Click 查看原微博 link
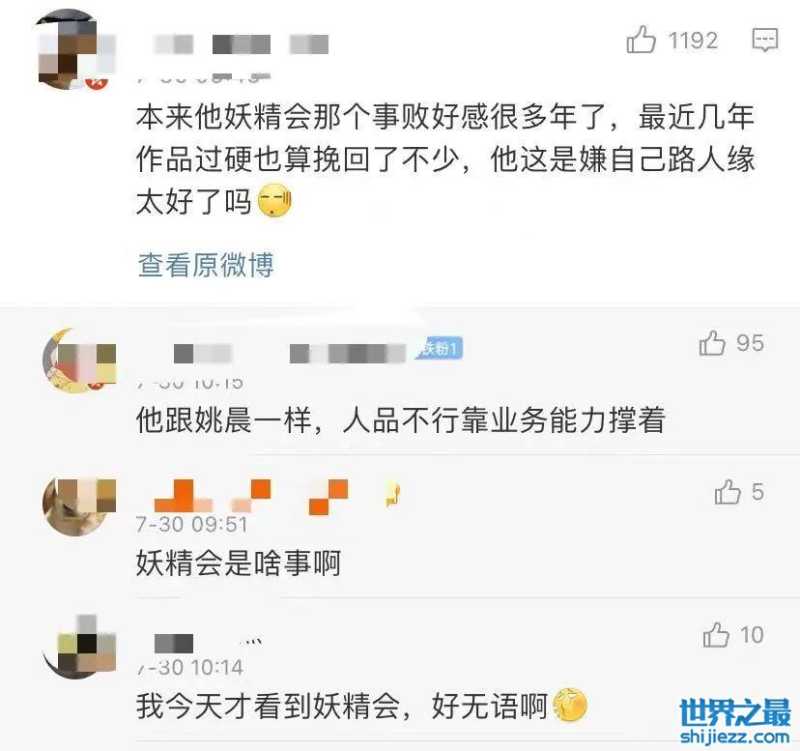 pyautogui.click(x=206, y=265)
